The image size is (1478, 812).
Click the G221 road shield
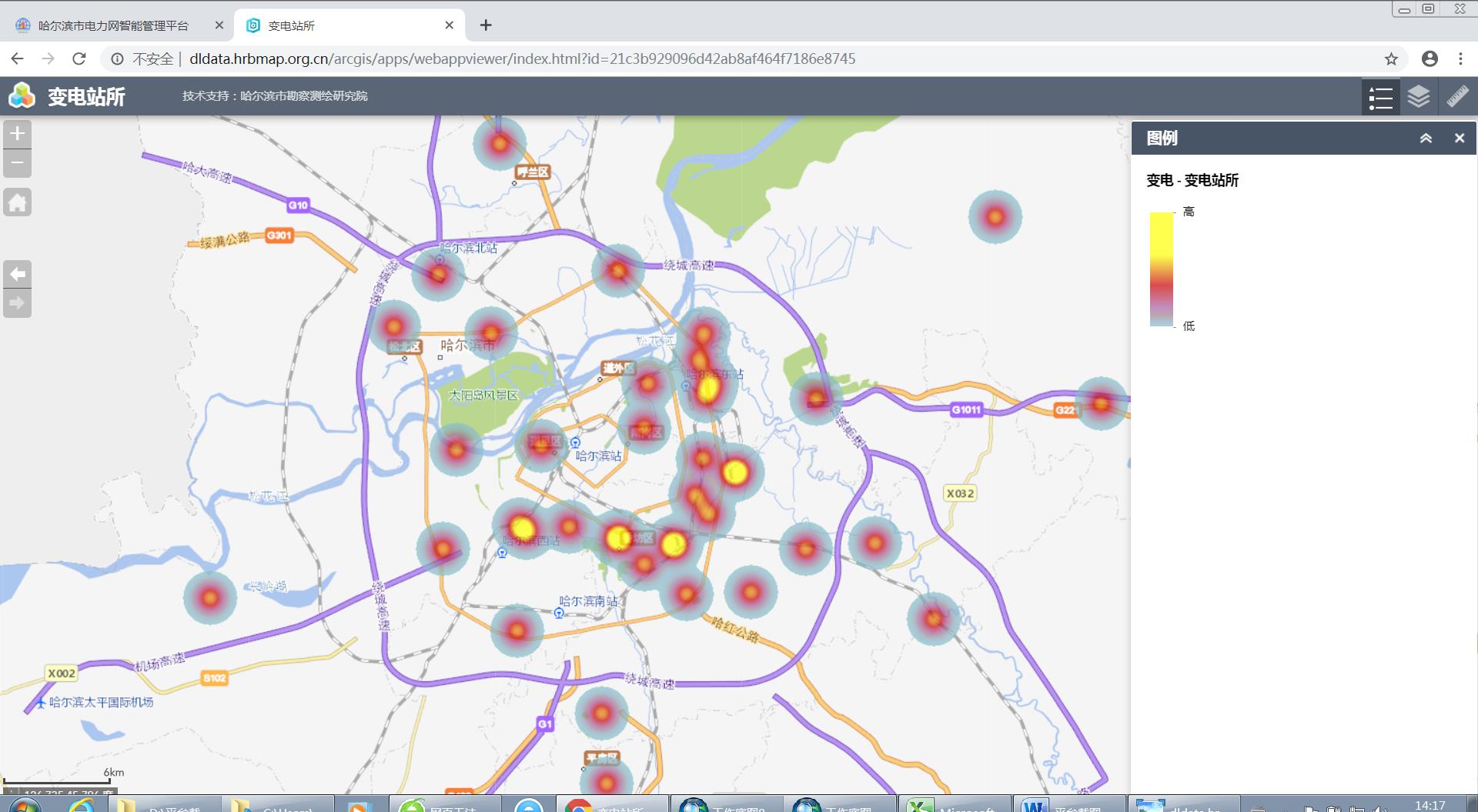point(1066,409)
